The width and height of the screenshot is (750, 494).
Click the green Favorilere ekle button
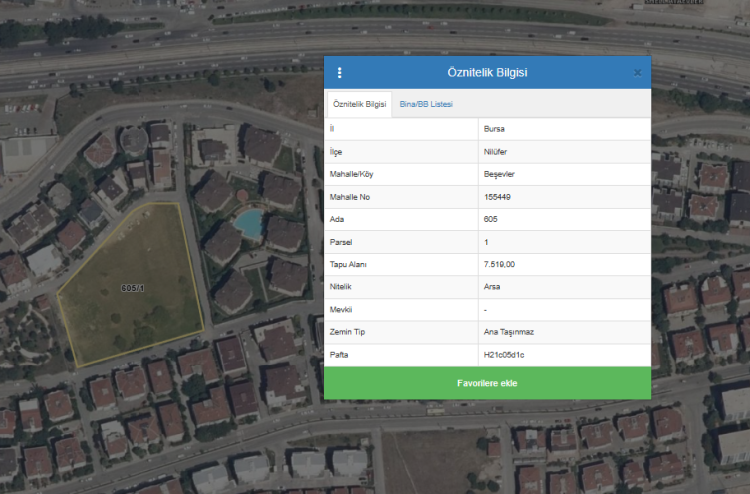tap(487, 383)
